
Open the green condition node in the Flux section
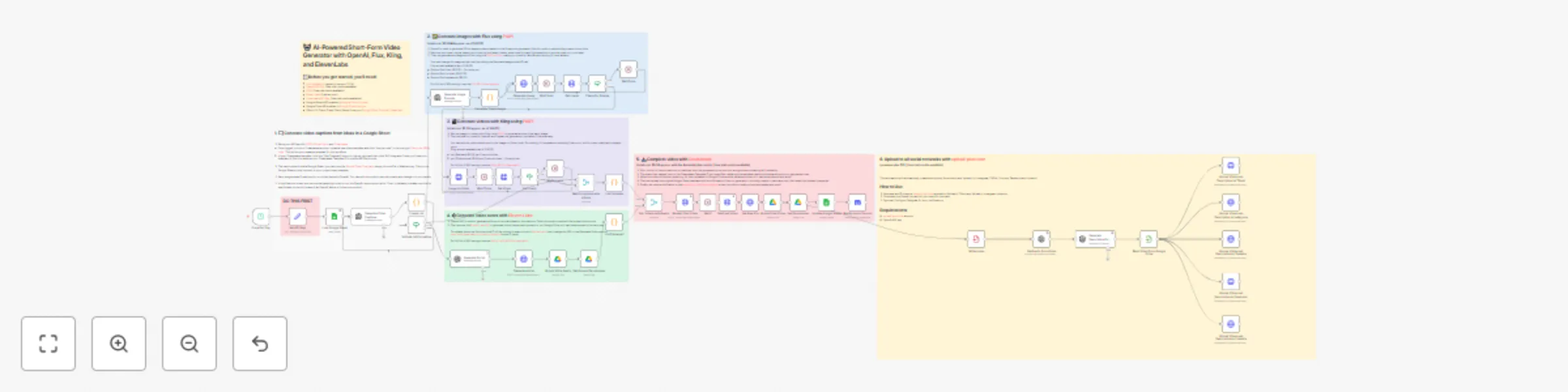pos(596,84)
